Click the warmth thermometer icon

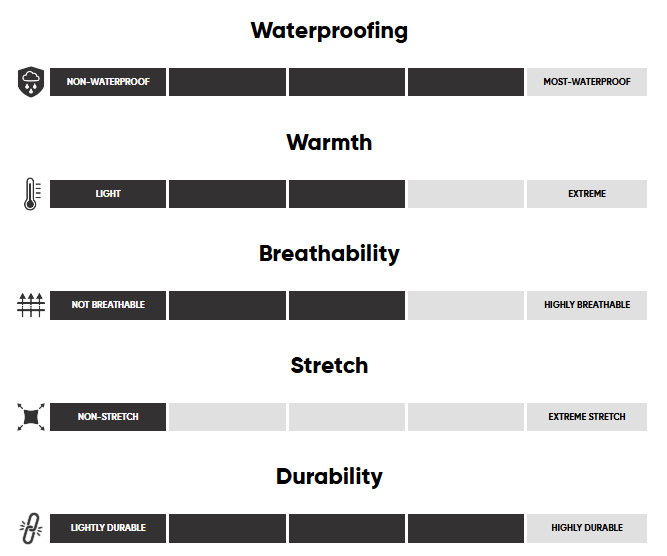30,194
